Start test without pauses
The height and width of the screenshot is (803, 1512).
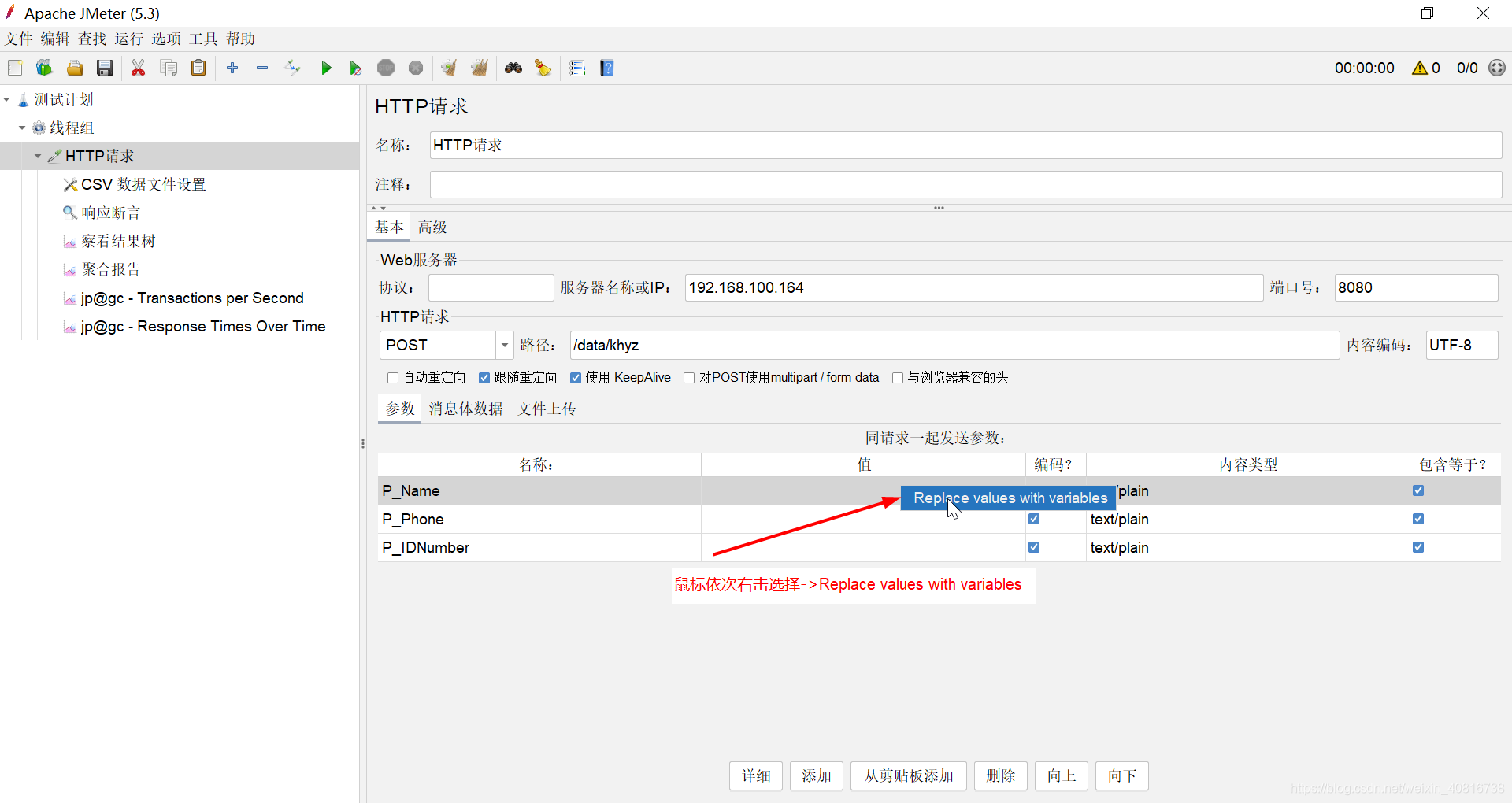click(356, 68)
